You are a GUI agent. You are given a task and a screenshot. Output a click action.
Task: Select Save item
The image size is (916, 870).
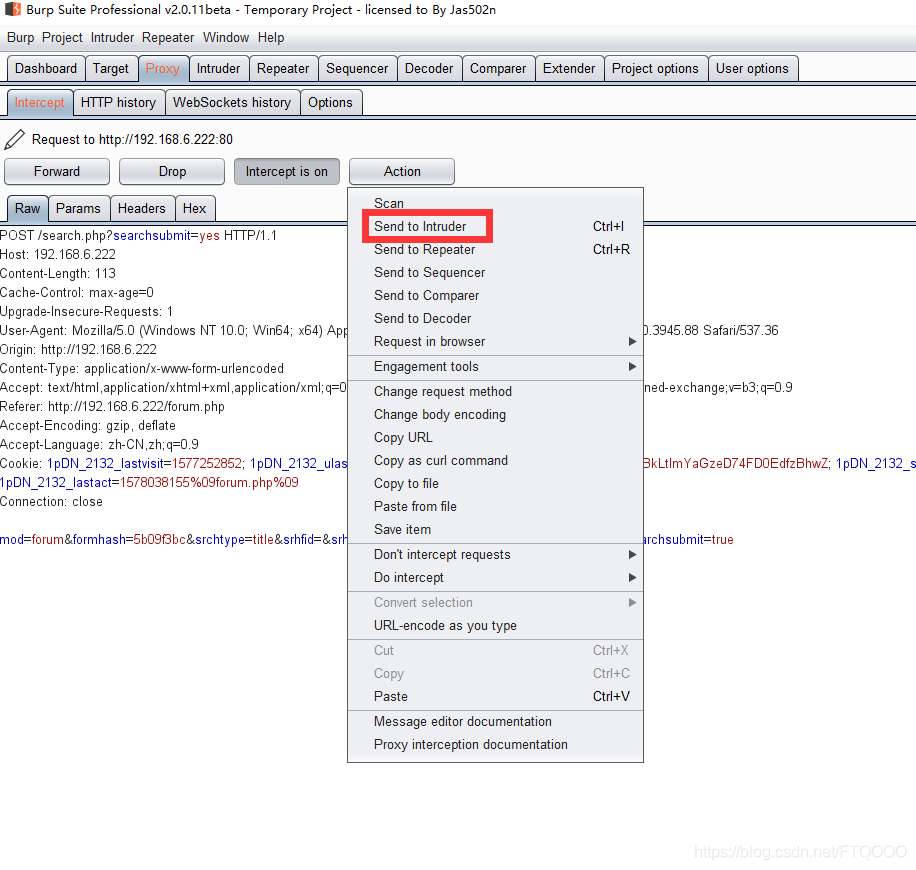tap(495, 530)
